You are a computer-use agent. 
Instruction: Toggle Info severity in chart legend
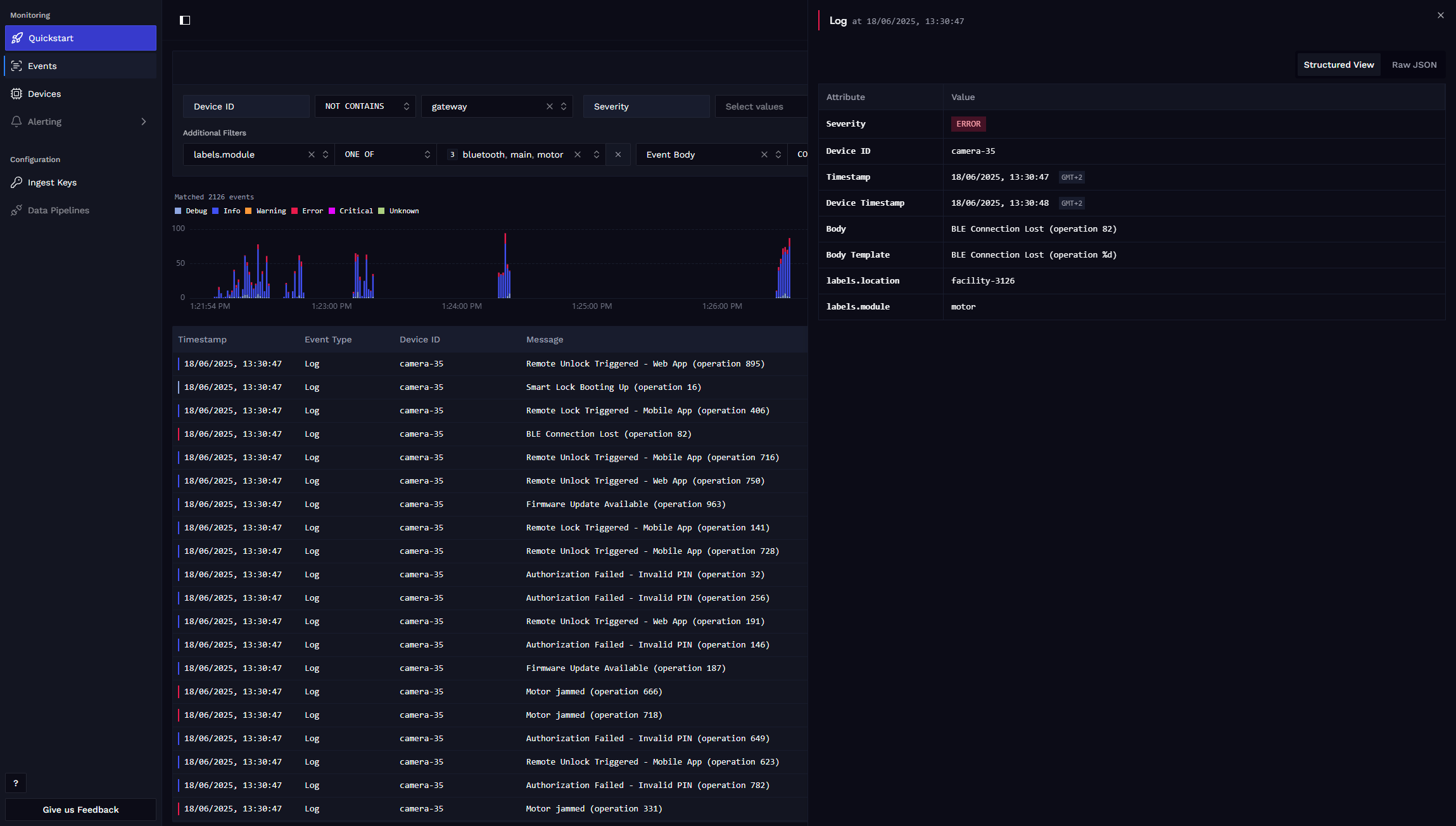click(x=227, y=211)
